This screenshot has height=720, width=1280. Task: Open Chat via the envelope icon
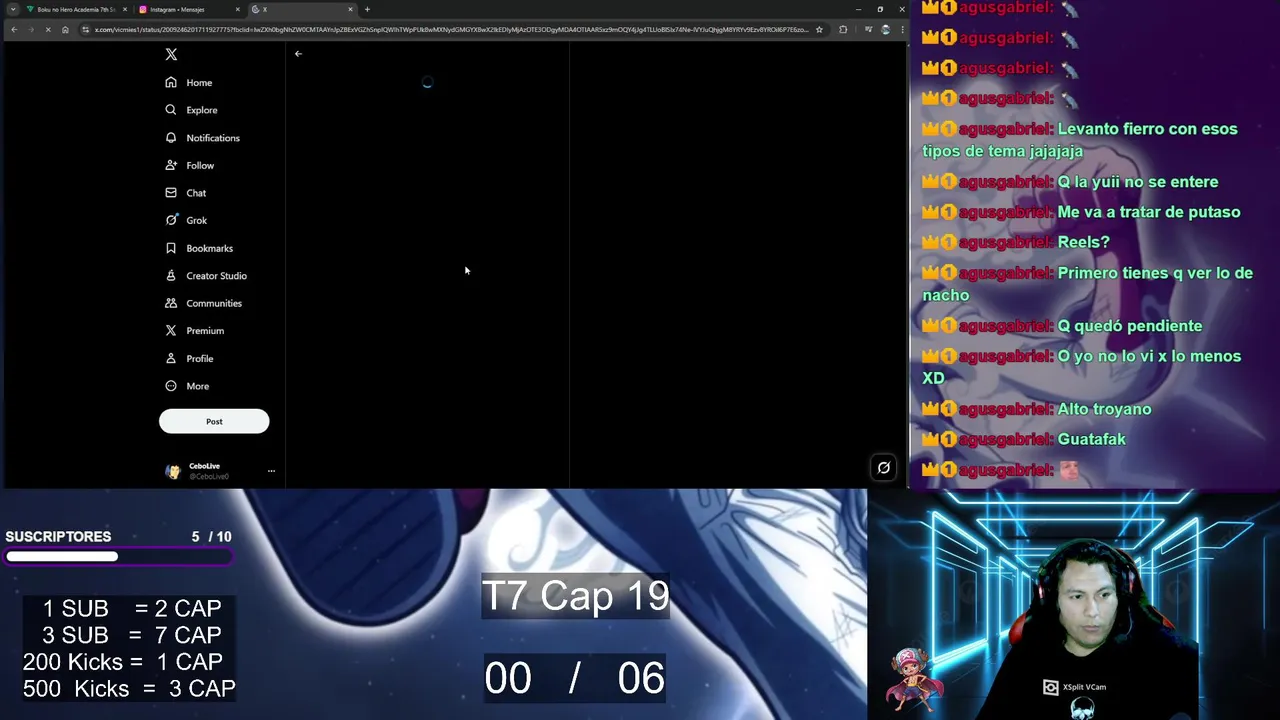click(x=171, y=192)
